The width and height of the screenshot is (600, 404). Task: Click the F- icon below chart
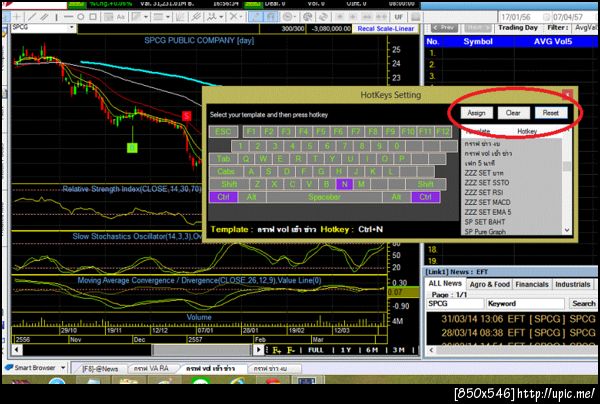[x=291, y=350]
